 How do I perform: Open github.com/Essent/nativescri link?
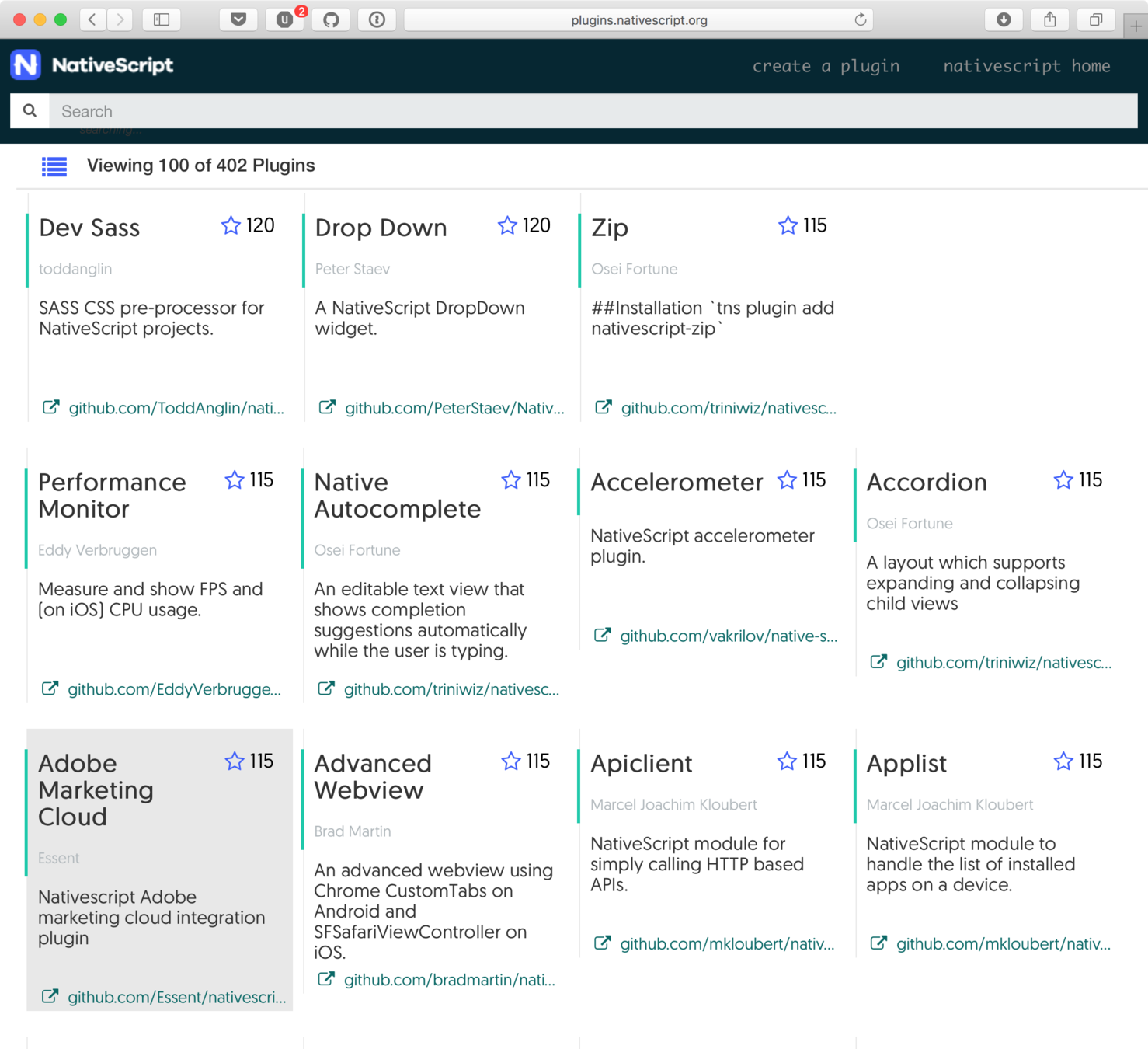(177, 997)
